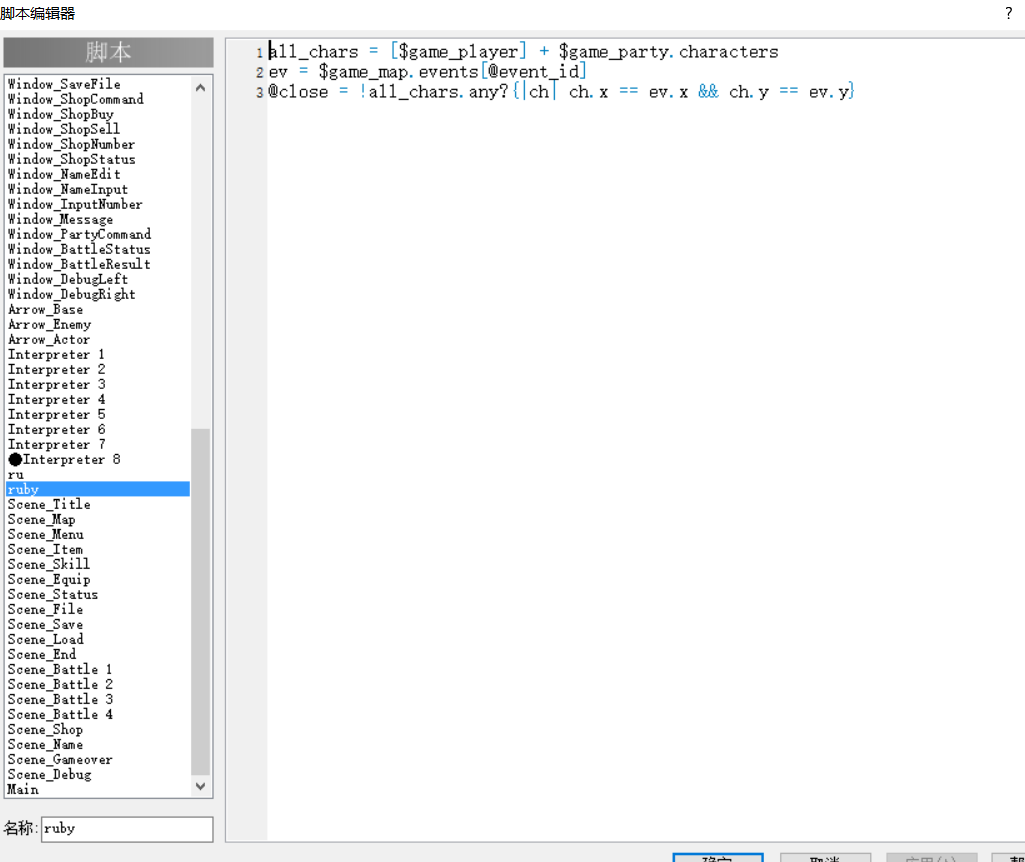Click line 3 of the code editor
The image size is (1025, 862).
coord(561,92)
